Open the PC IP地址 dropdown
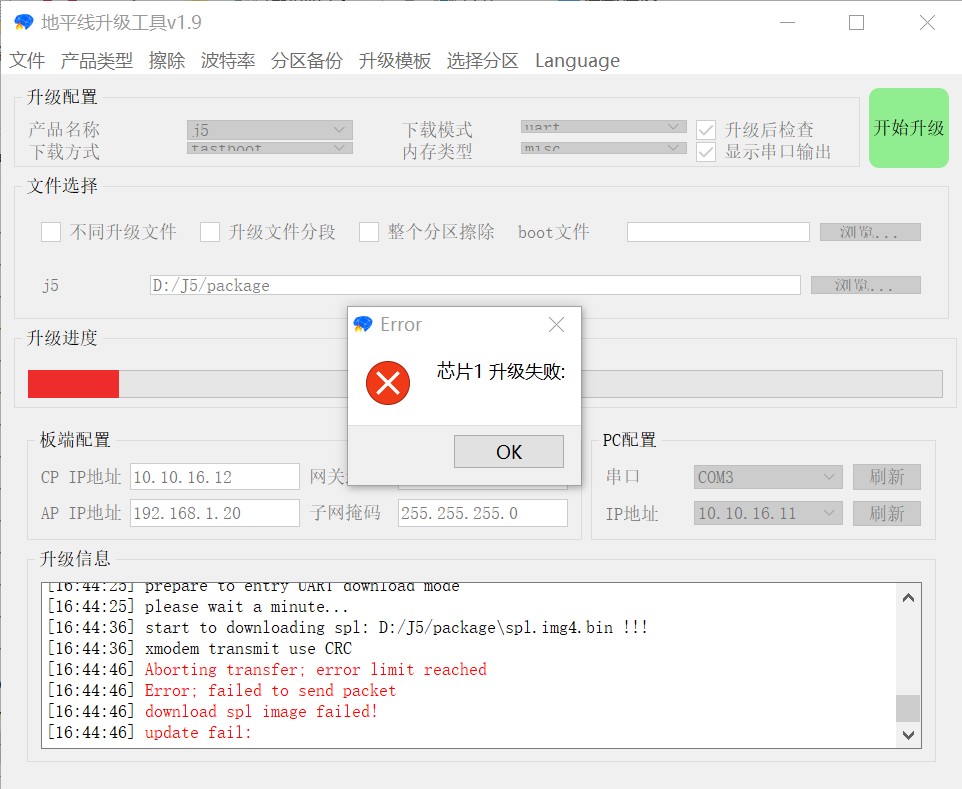The image size is (962, 789). tap(768, 513)
